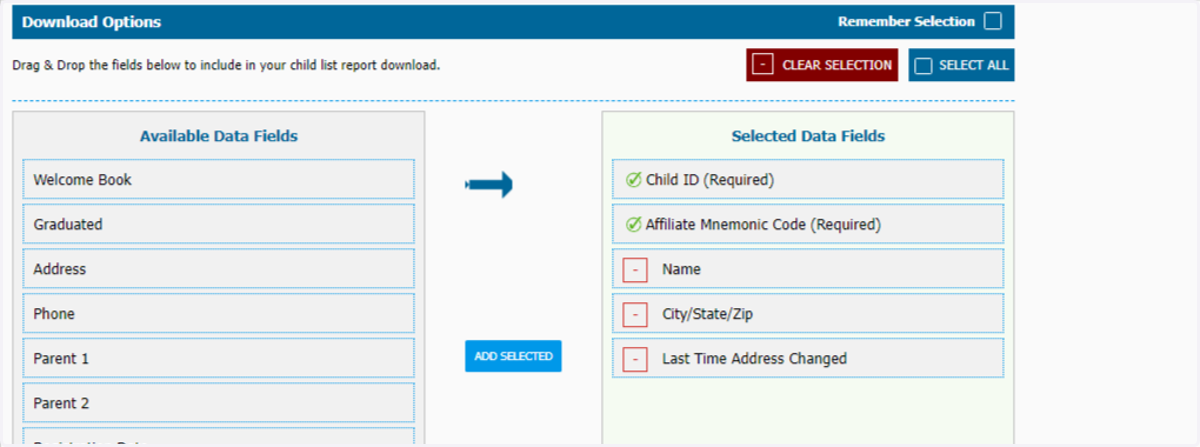Click the Add Selected button
Screen dimensions: 1200x447
coord(513,356)
